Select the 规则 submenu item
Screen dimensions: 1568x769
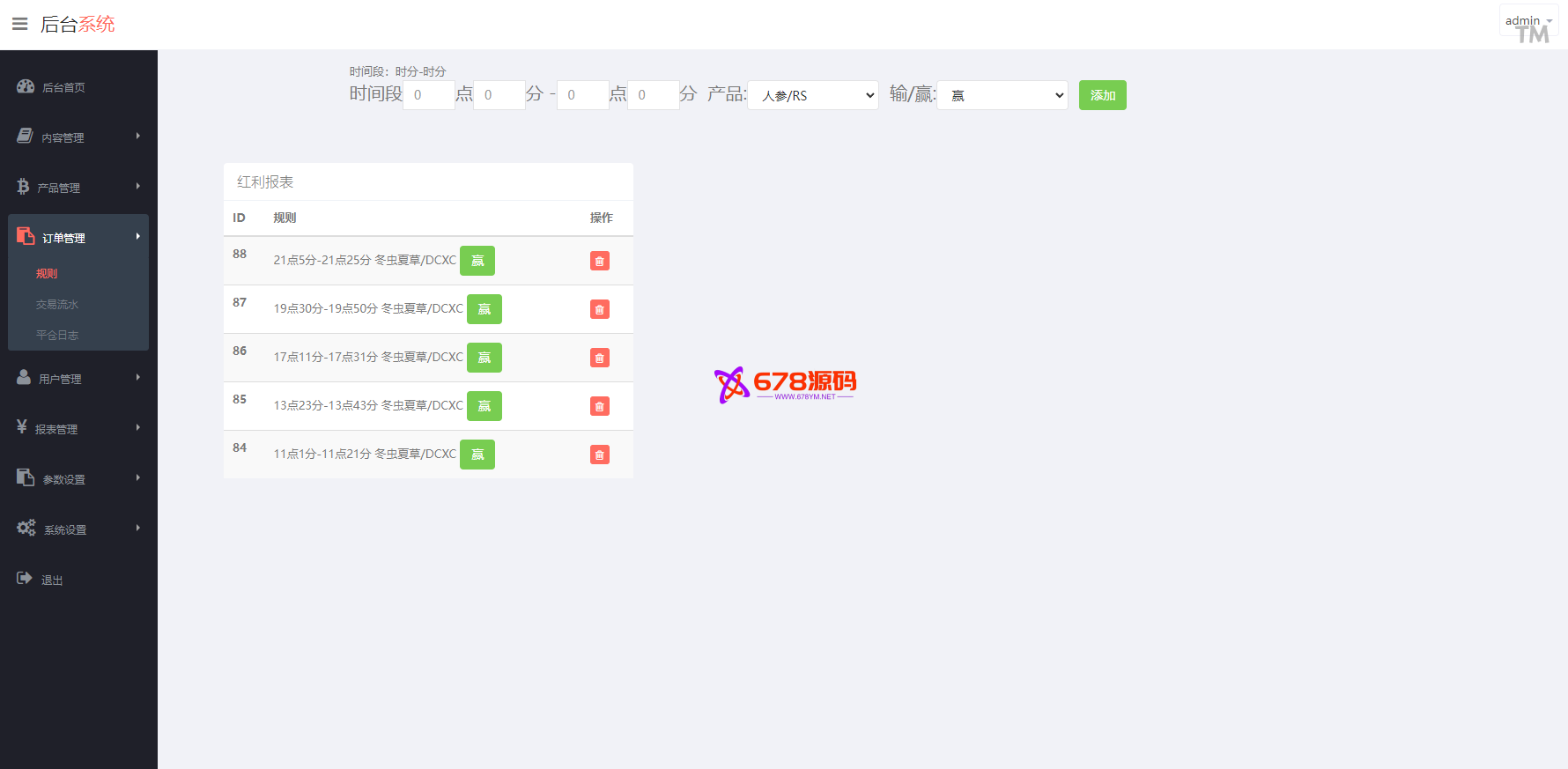(x=47, y=274)
